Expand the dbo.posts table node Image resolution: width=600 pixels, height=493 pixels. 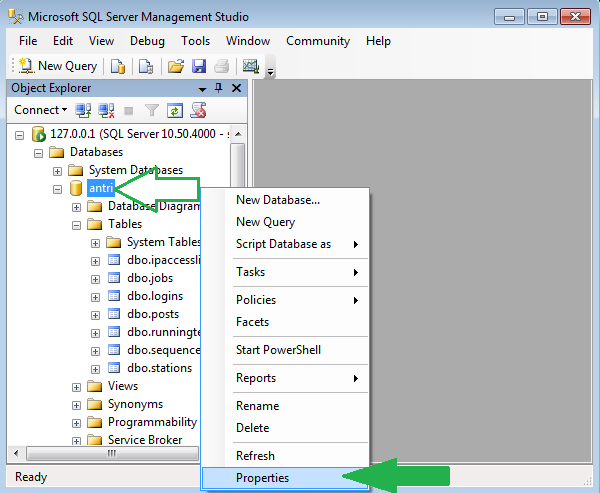coord(95,315)
